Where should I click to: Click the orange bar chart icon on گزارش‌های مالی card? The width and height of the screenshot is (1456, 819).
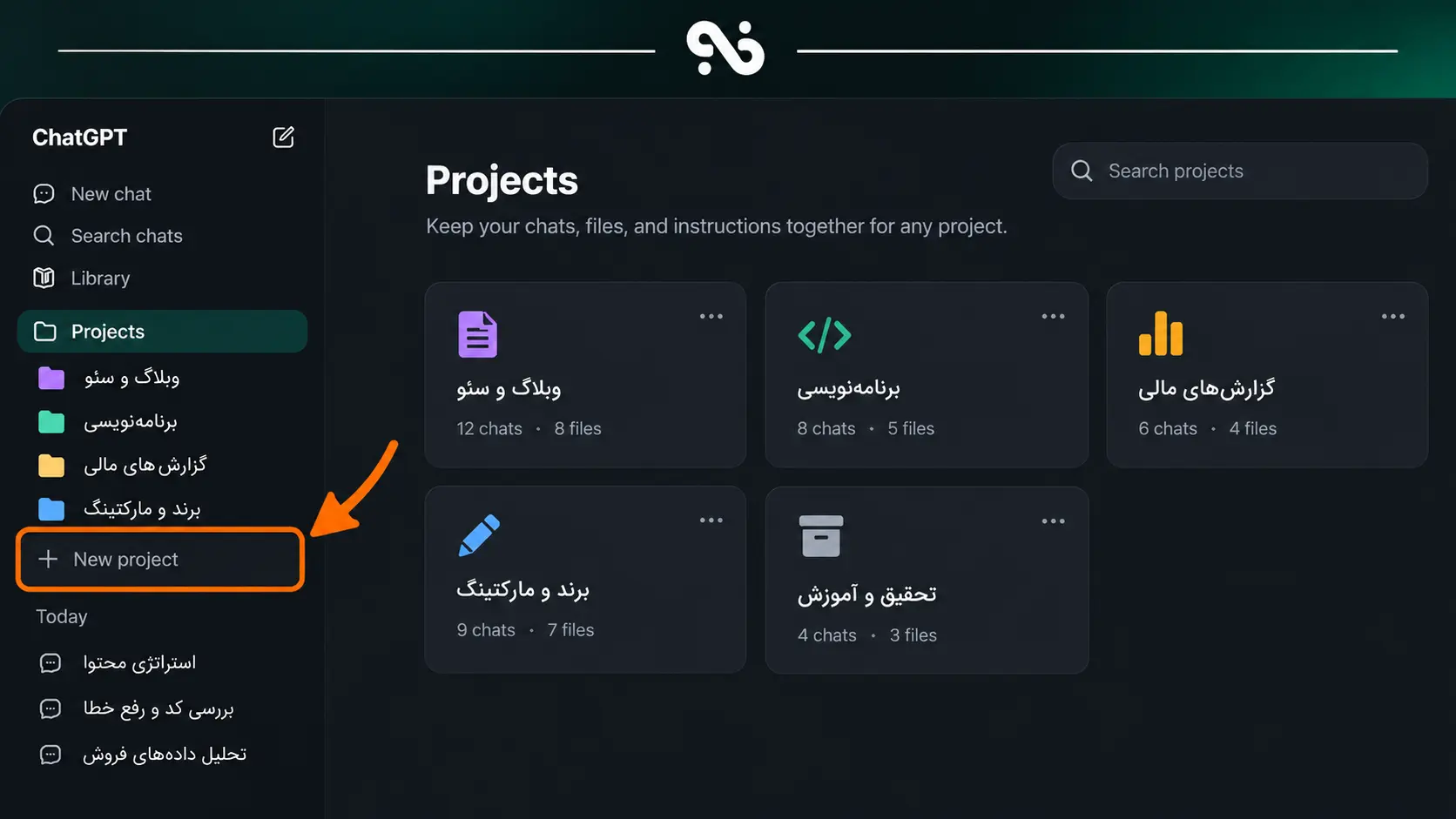click(1161, 333)
